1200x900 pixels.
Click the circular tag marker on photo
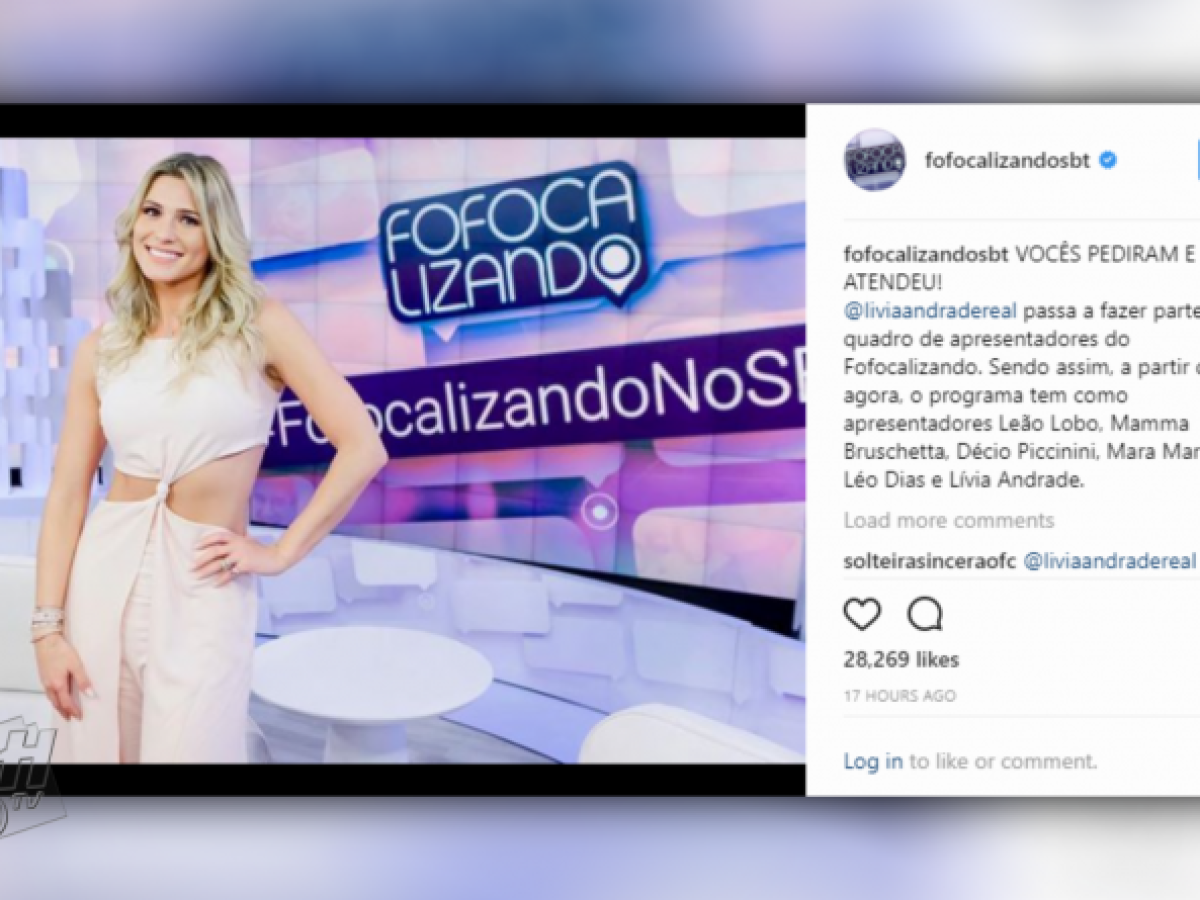coord(600,512)
